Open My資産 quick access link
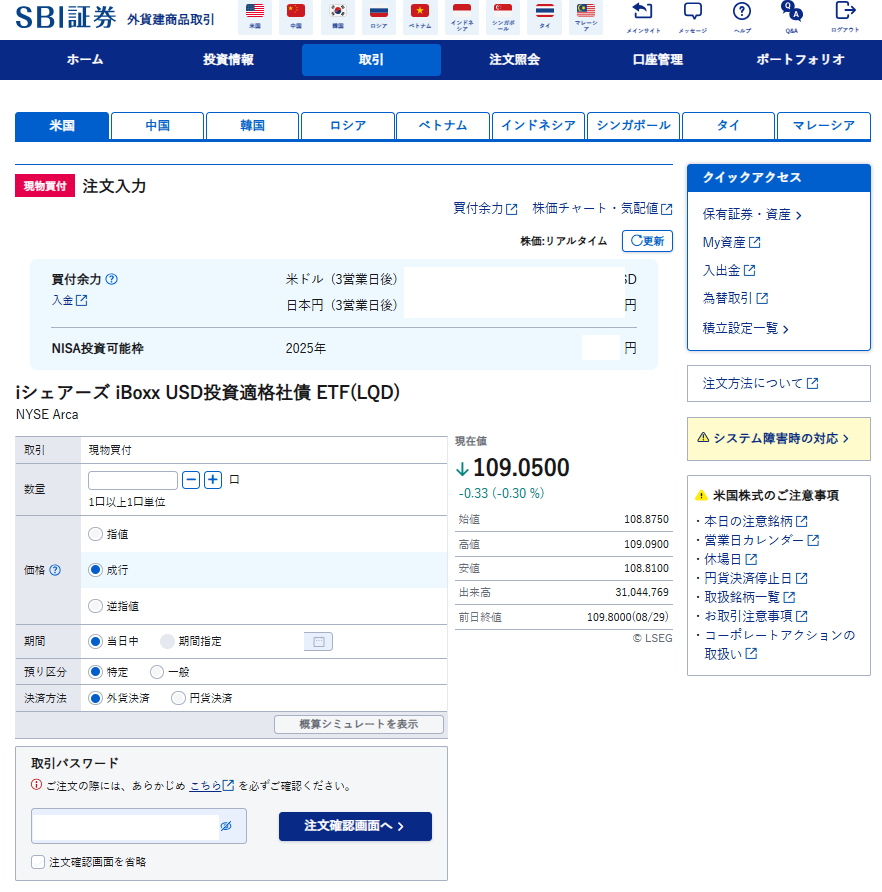The height and width of the screenshot is (892, 882). (731, 243)
